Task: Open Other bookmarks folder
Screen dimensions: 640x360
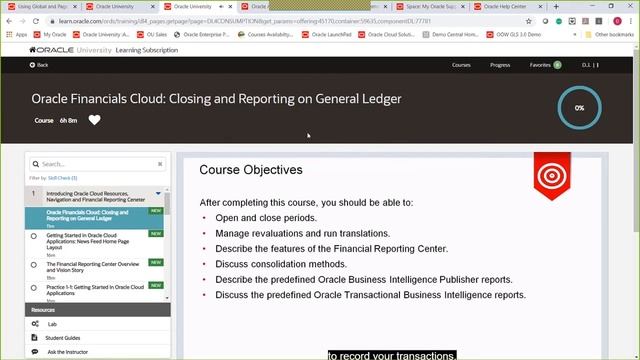Action: [x=610, y=35]
